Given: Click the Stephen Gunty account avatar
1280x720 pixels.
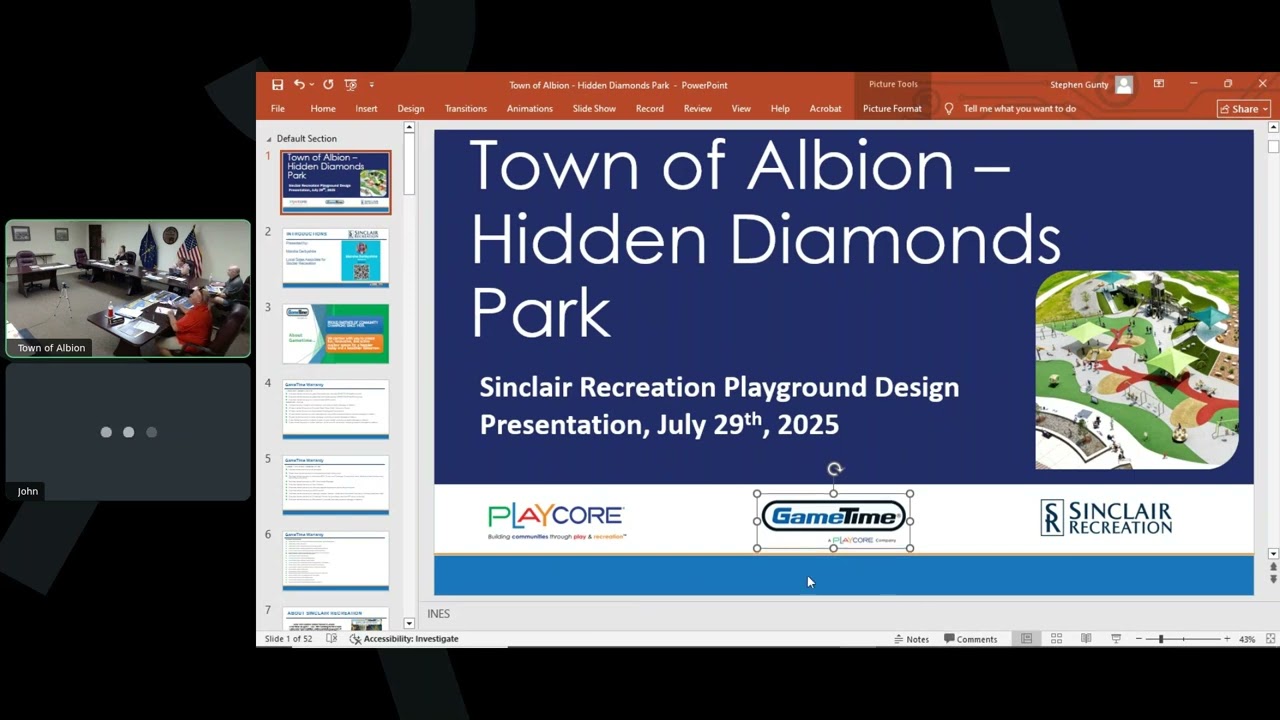Looking at the screenshot, I should pyautogui.click(x=1124, y=85).
